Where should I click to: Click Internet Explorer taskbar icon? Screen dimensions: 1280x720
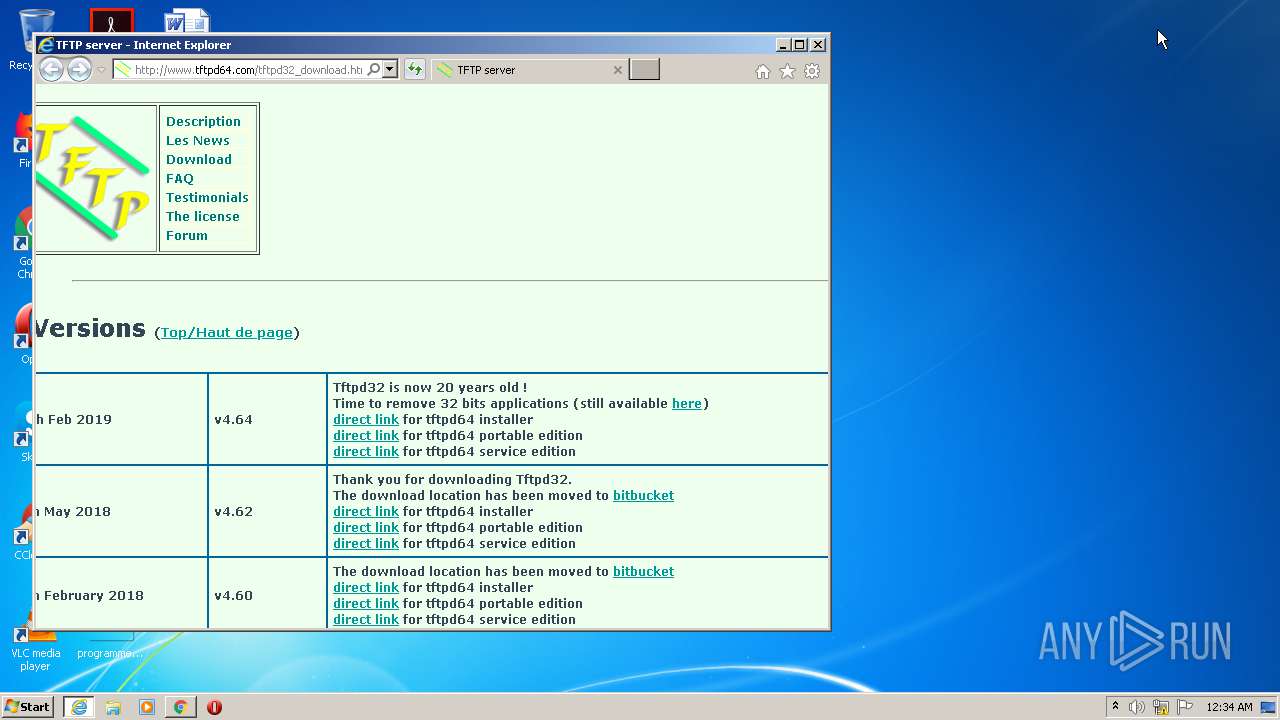tap(79, 707)
